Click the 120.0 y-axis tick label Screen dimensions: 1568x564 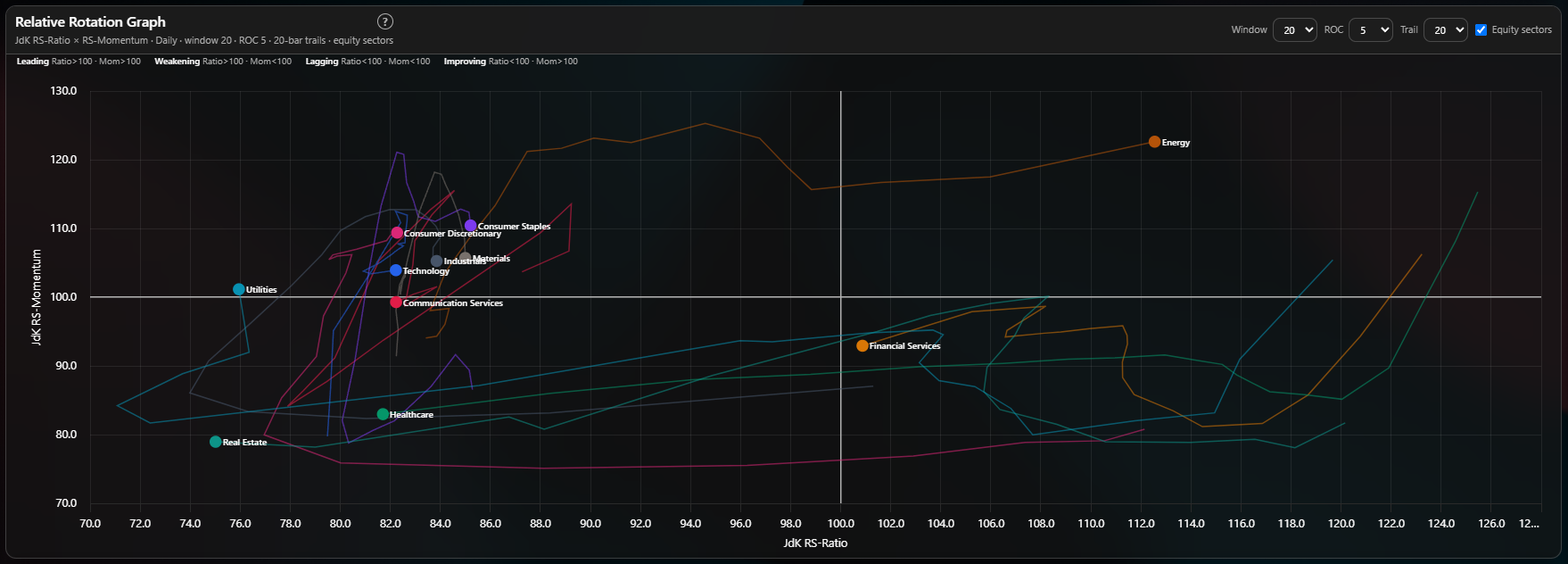point(63,160)
